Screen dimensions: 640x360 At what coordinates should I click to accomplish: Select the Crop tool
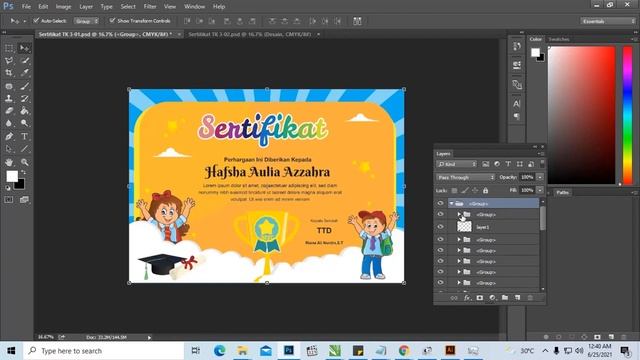tap(9, 73)
